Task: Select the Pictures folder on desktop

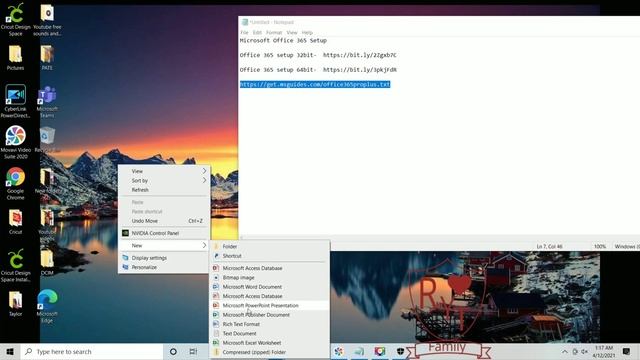Action: (16, 58)
